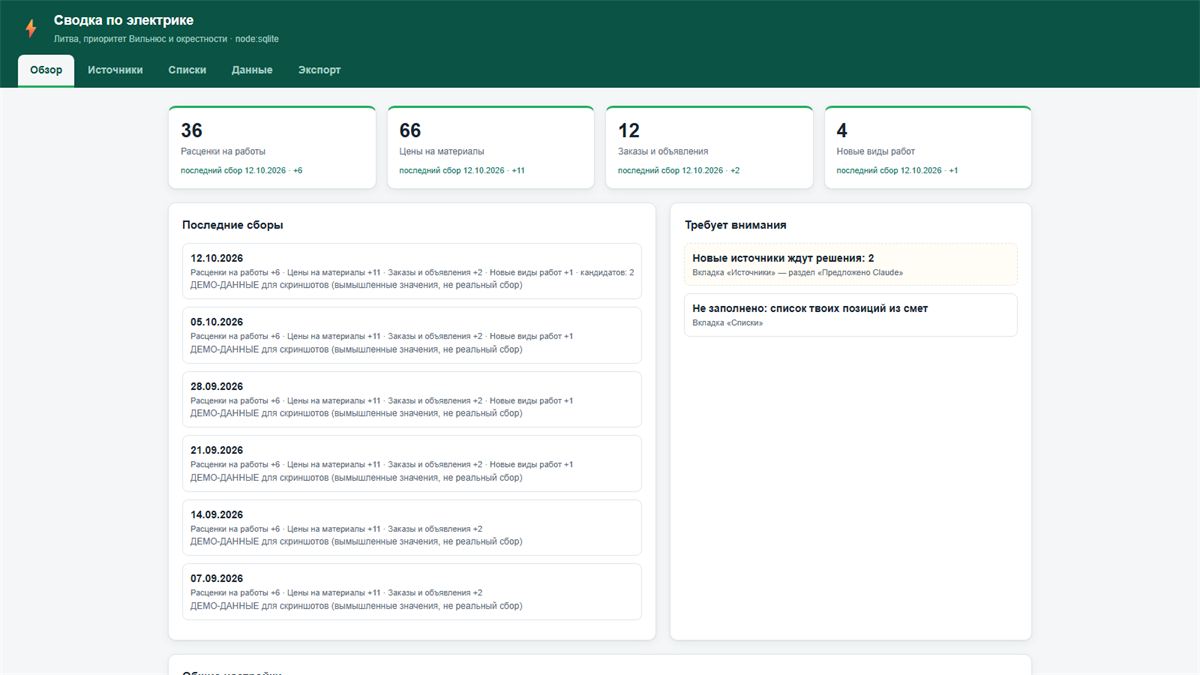Click the subtitle «Литва, приоритет Вильнюс и окрестности»
The height and width of the screenshot is (675, 1200).
coord(140,39)
